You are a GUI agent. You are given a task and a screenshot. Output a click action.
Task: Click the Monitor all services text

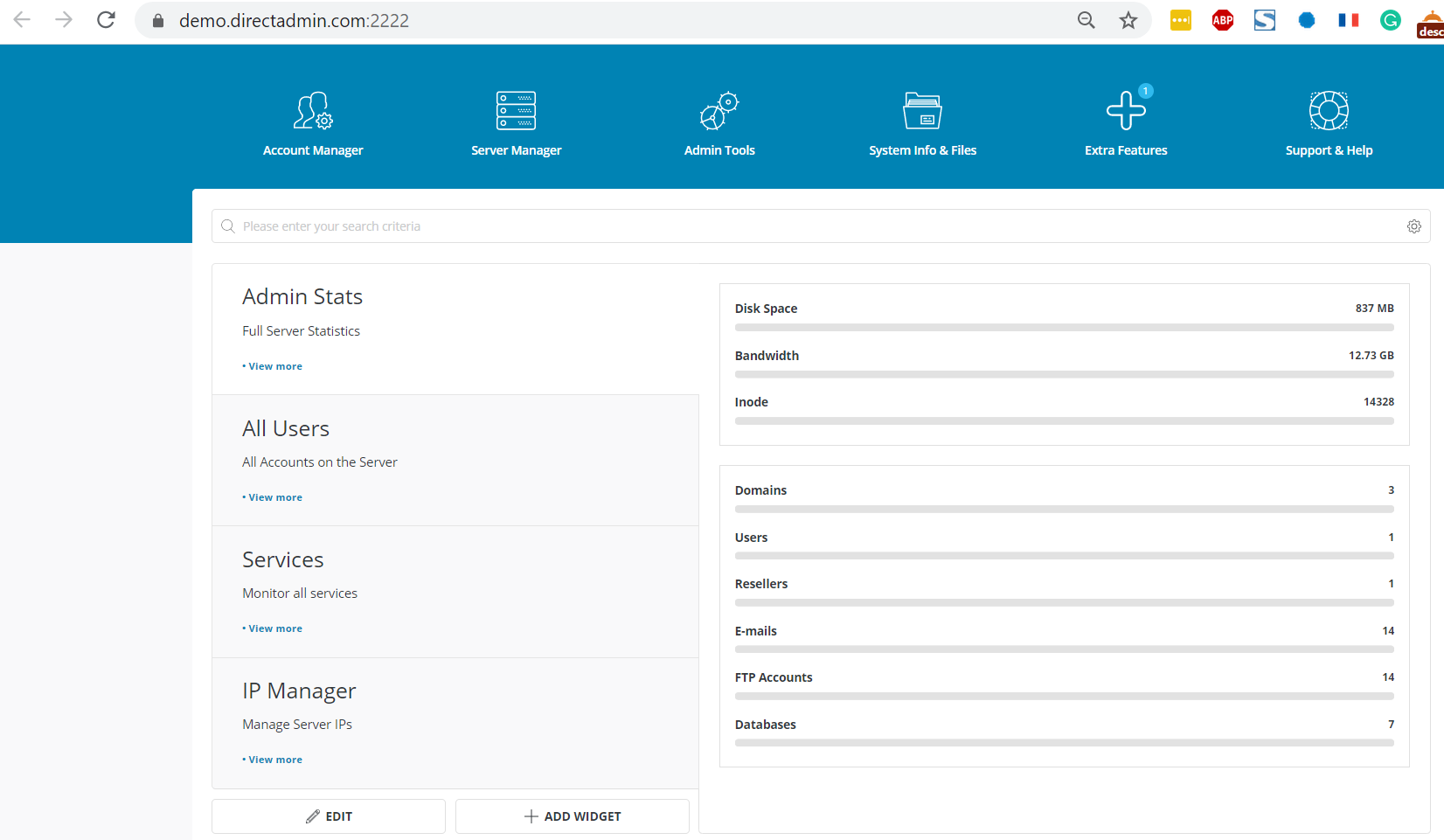click(x=300, y=594)
